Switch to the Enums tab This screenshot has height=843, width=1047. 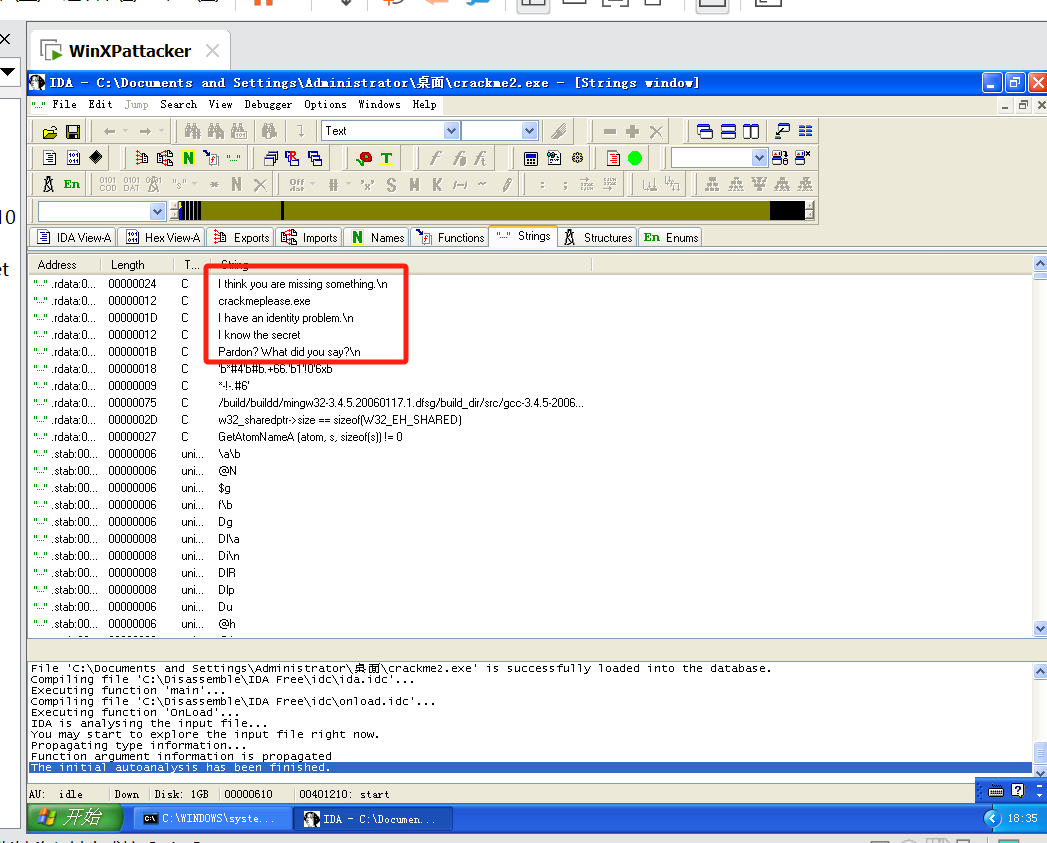coord(670,237)
